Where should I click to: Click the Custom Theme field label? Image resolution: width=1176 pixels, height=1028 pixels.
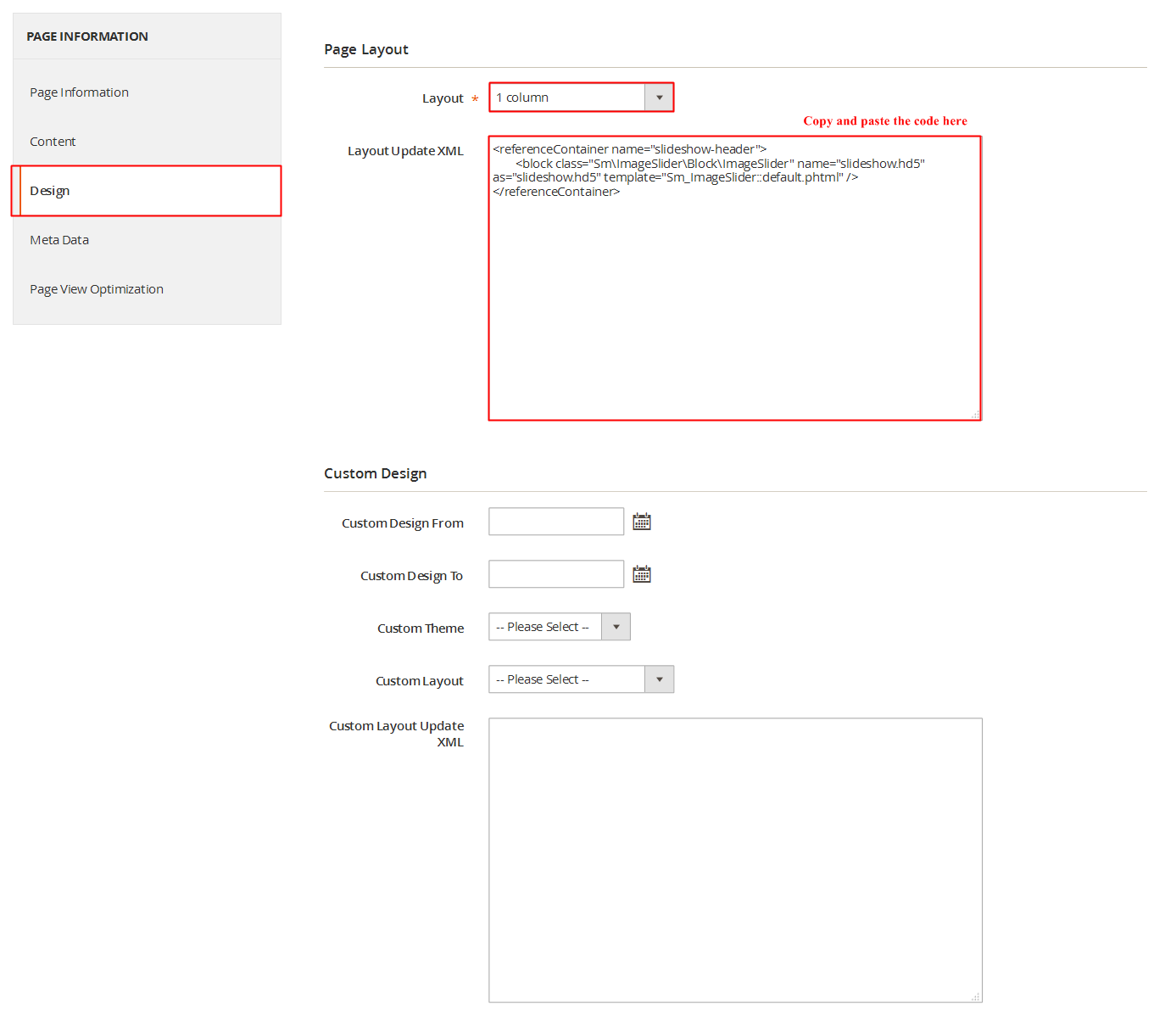(x=421, y=629)
